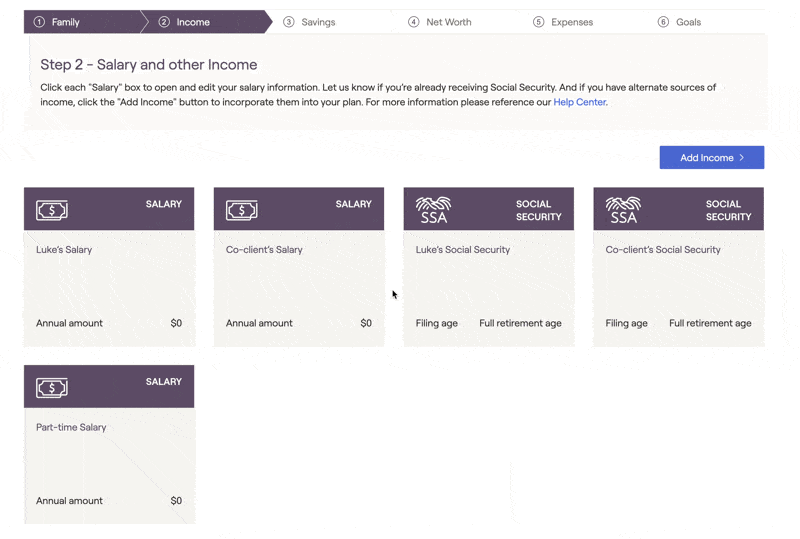Click the chevron arrow on Add Income

pyautogui.click(x=742, y=158)
